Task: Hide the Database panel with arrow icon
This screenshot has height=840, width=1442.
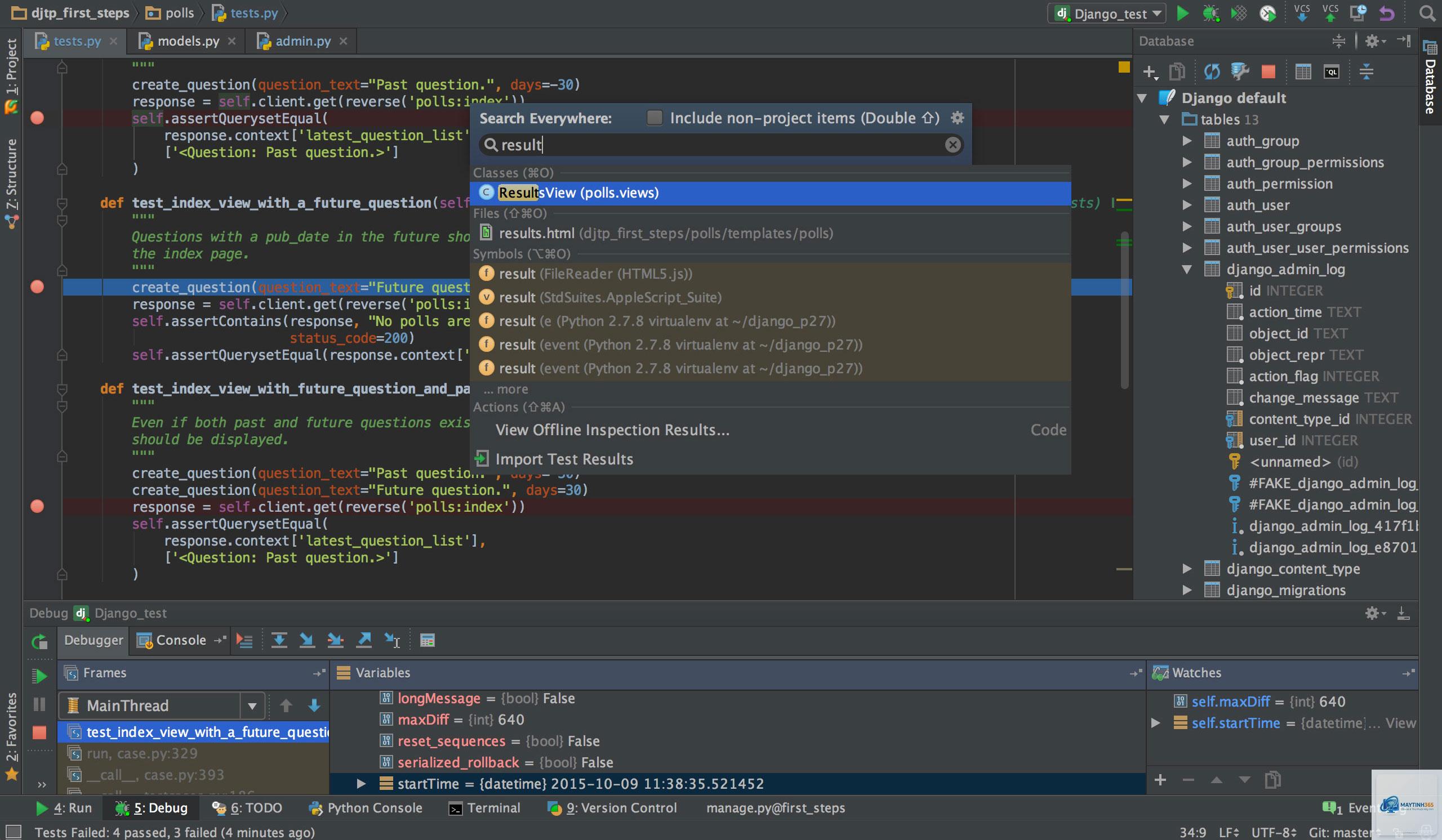Action: pos(1404,41)
